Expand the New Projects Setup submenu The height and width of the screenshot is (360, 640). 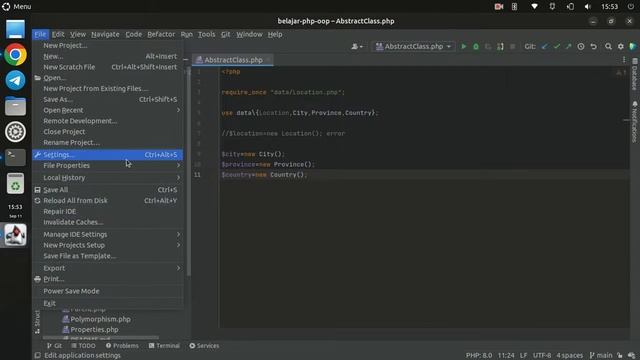click(108, 245)
